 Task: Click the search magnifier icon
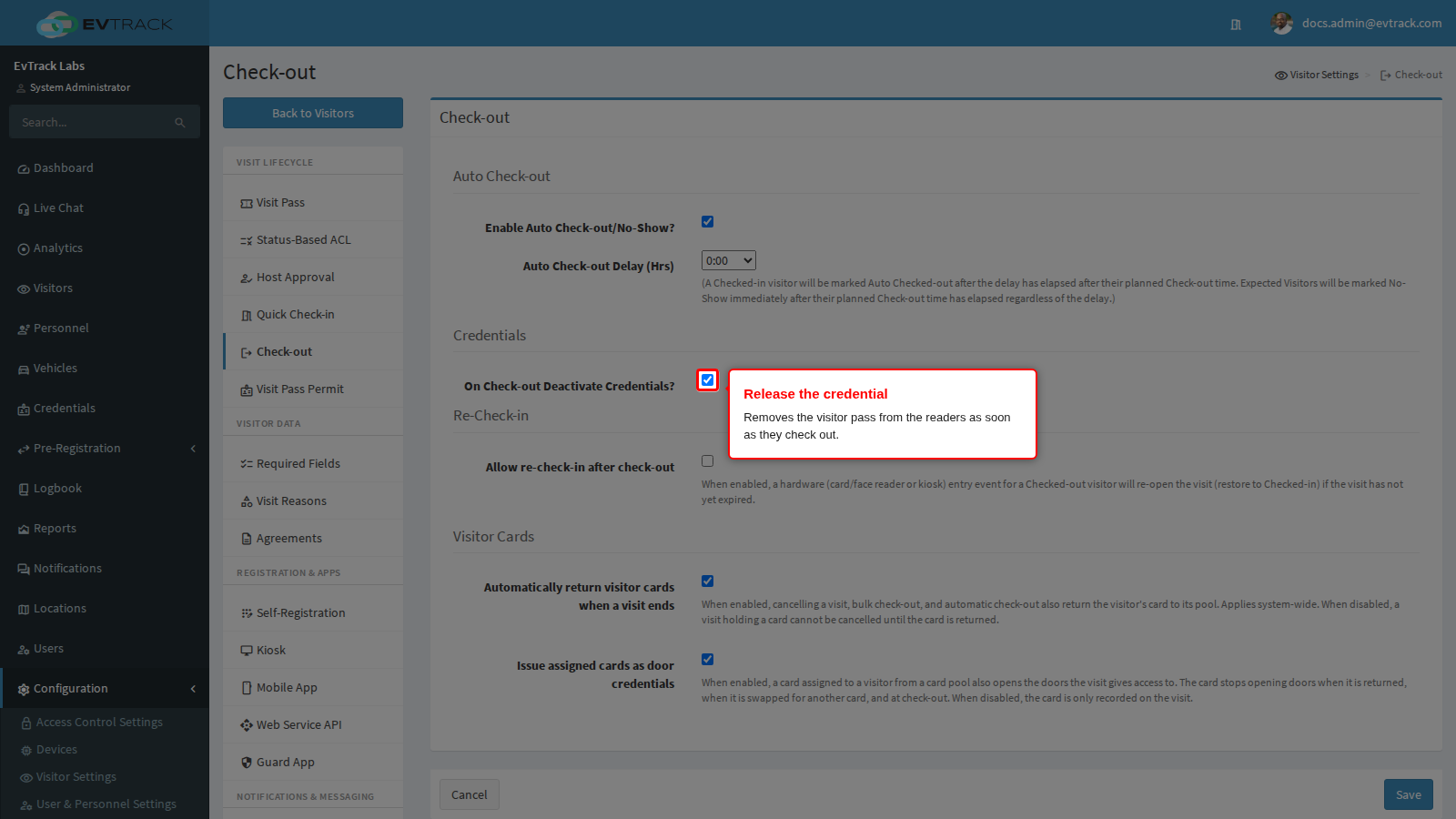coord(180,123)
